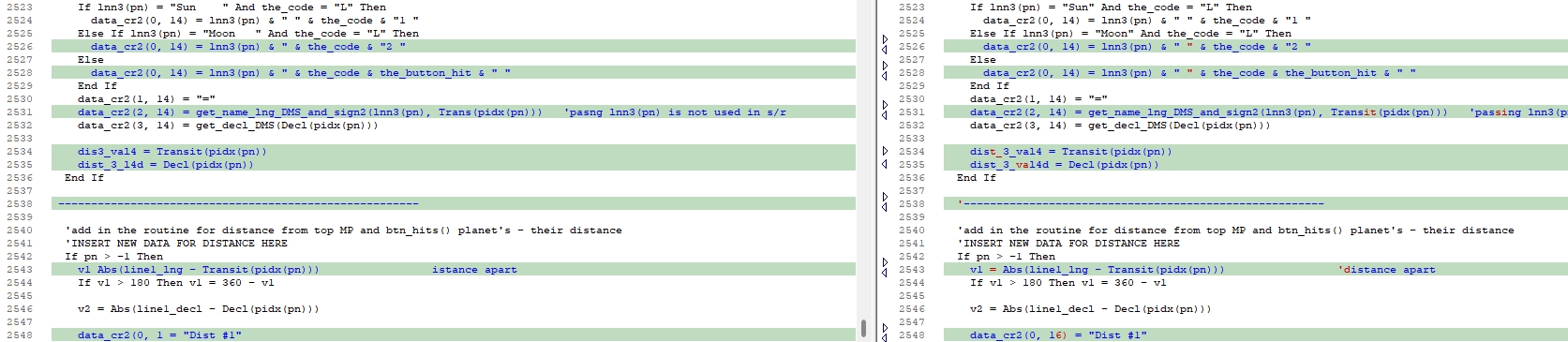The height and width of the screenshot is (342, 1568).
Task: Click left-pointing merge arrow for line 2548 difference
Action: (885, 335)
